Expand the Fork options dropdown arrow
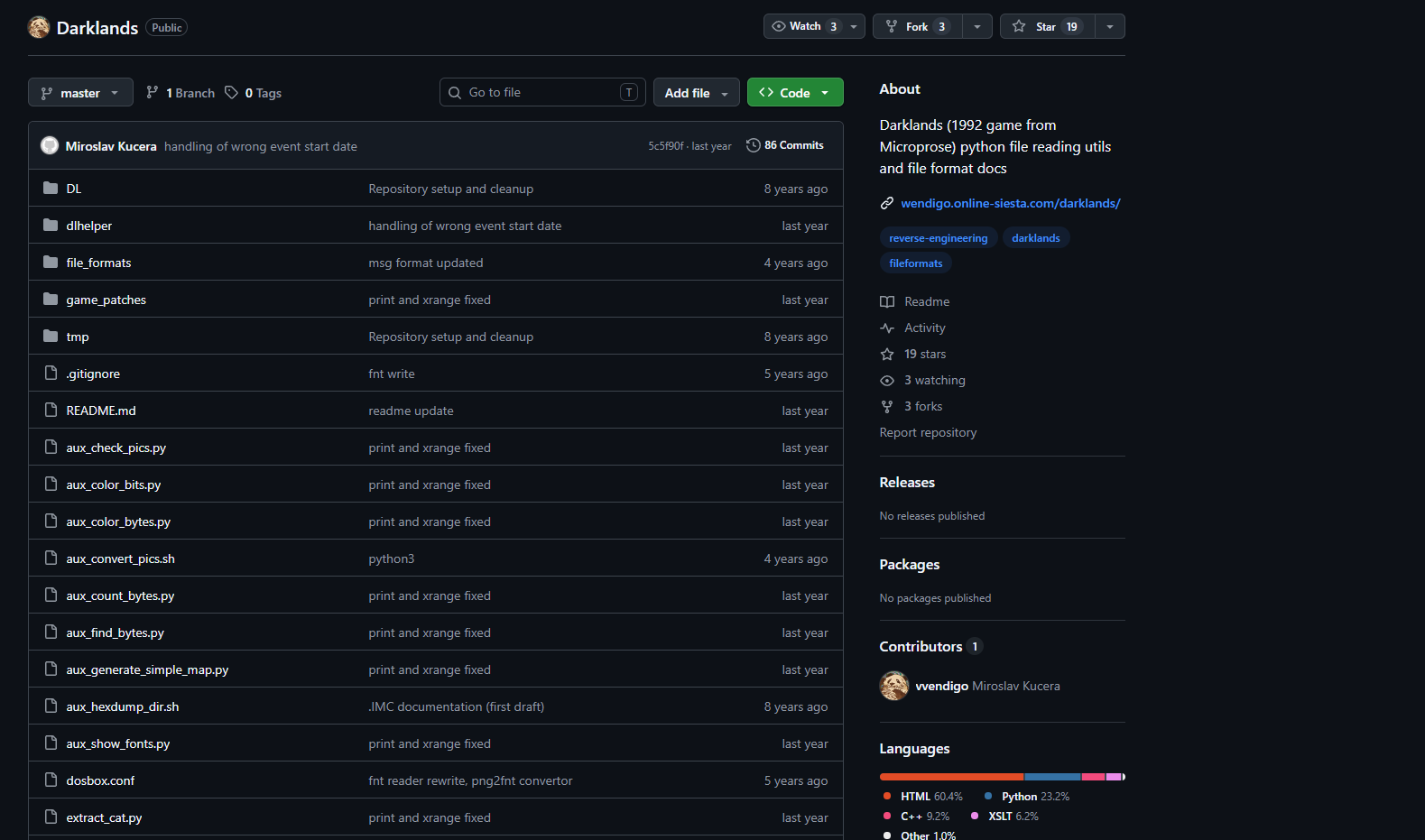The width and height of the screenshot is (1425, 840). (977, 26)
